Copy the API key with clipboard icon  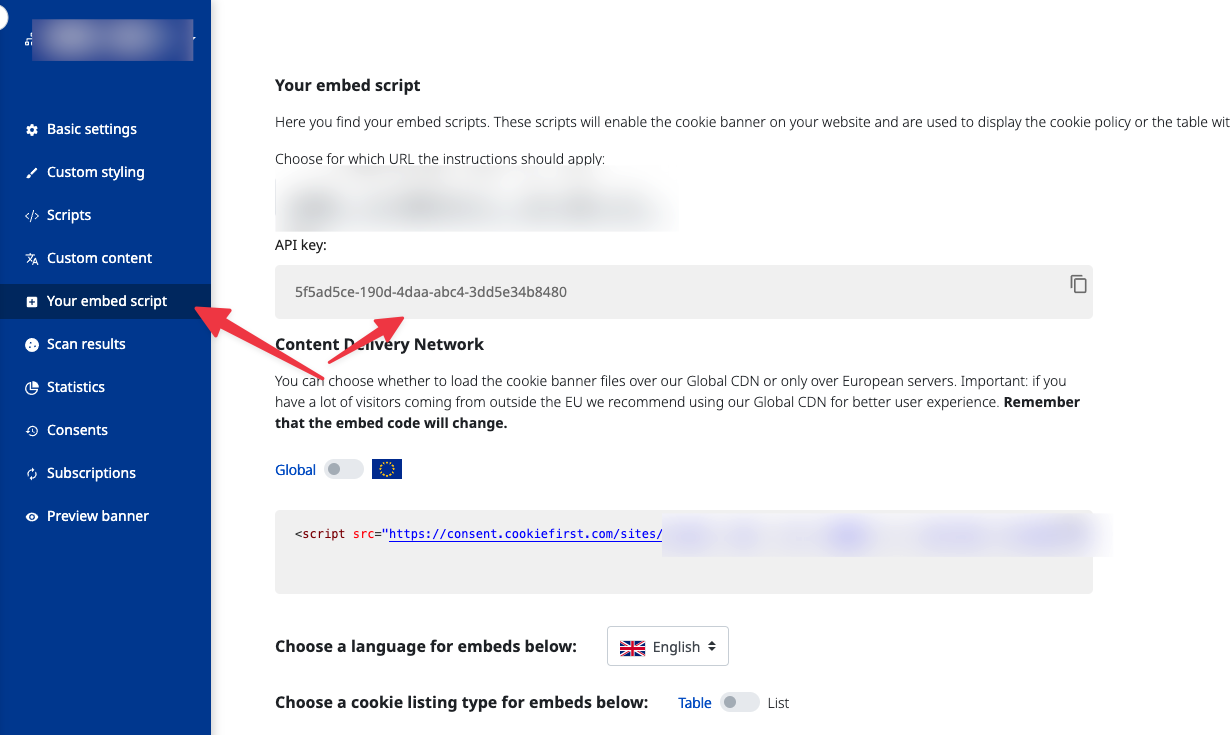(1078, 284)
